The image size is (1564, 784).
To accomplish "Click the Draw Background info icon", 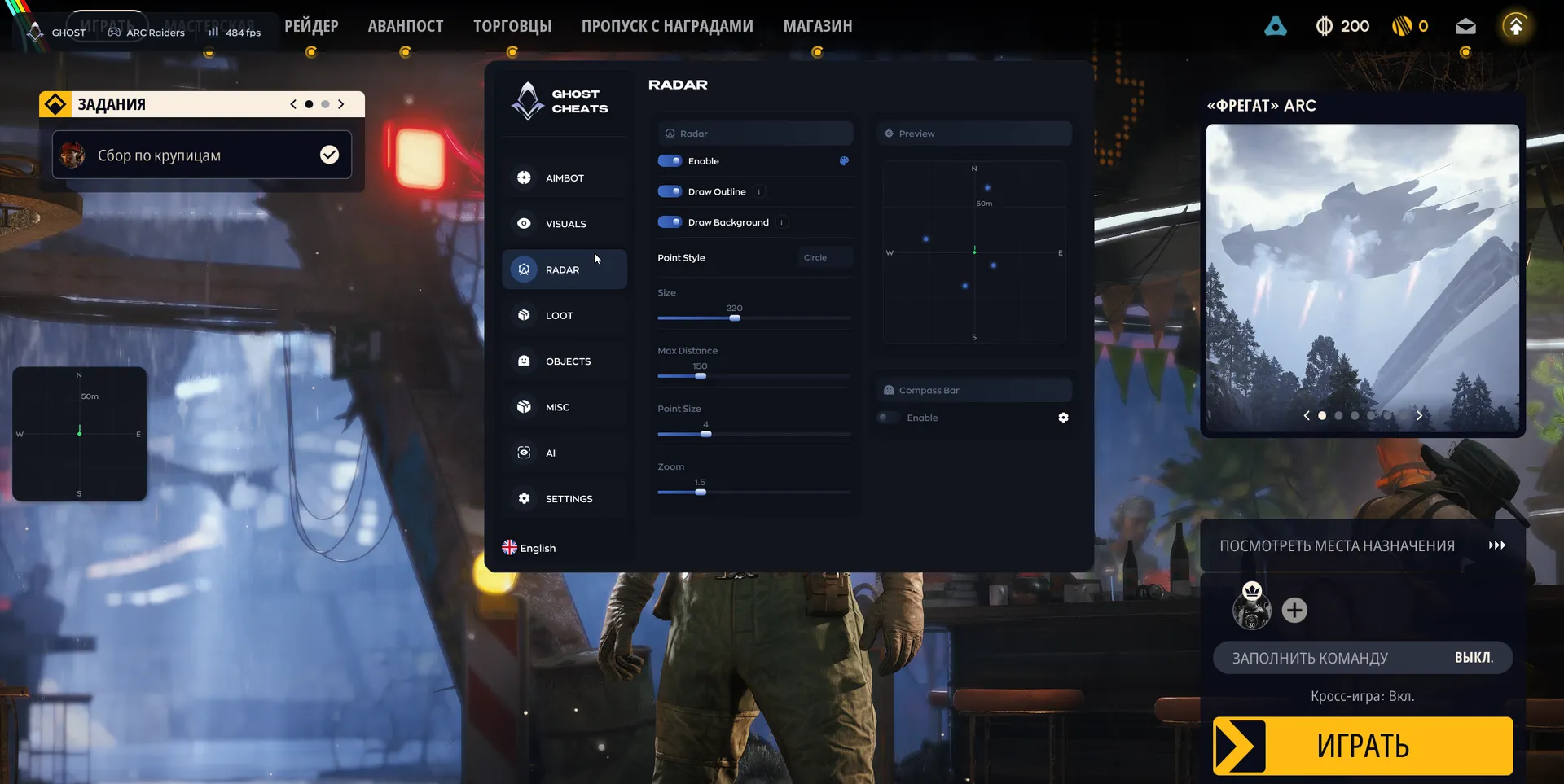I will coord(782,222).
